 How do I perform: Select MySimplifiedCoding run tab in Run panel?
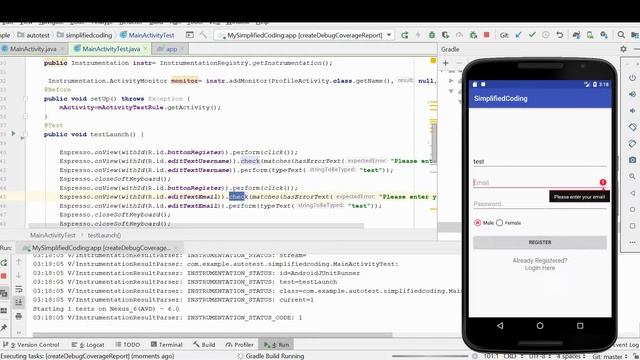101,248
